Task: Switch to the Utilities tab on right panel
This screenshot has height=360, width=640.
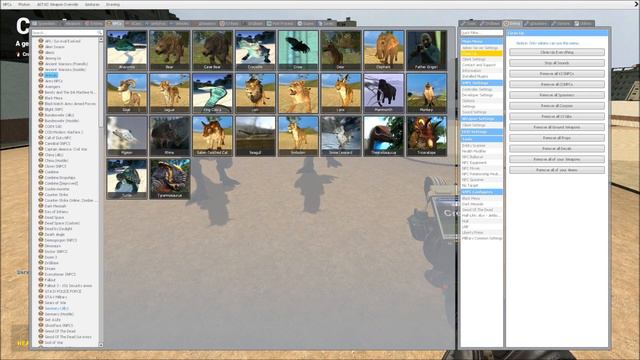Action: click(512, 24)
